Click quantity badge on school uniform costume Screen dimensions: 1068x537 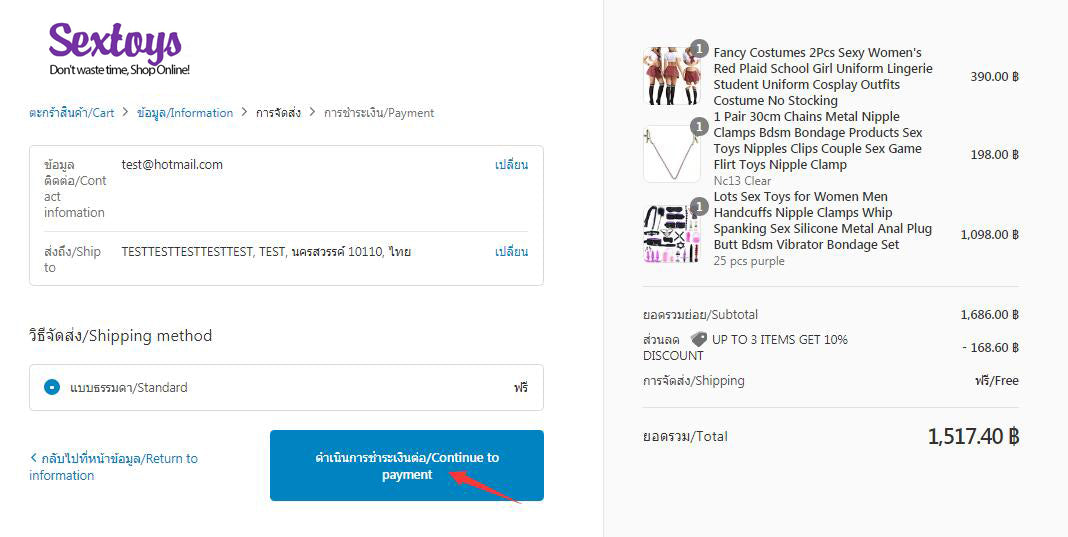[x=699, y=48]
